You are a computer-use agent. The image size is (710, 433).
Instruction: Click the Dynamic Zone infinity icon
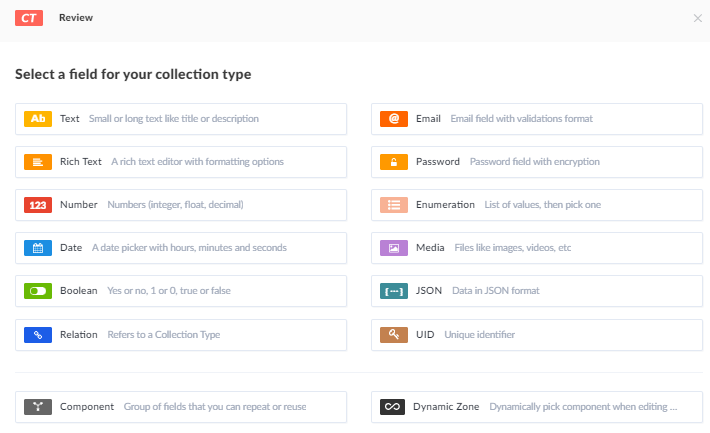393,407
